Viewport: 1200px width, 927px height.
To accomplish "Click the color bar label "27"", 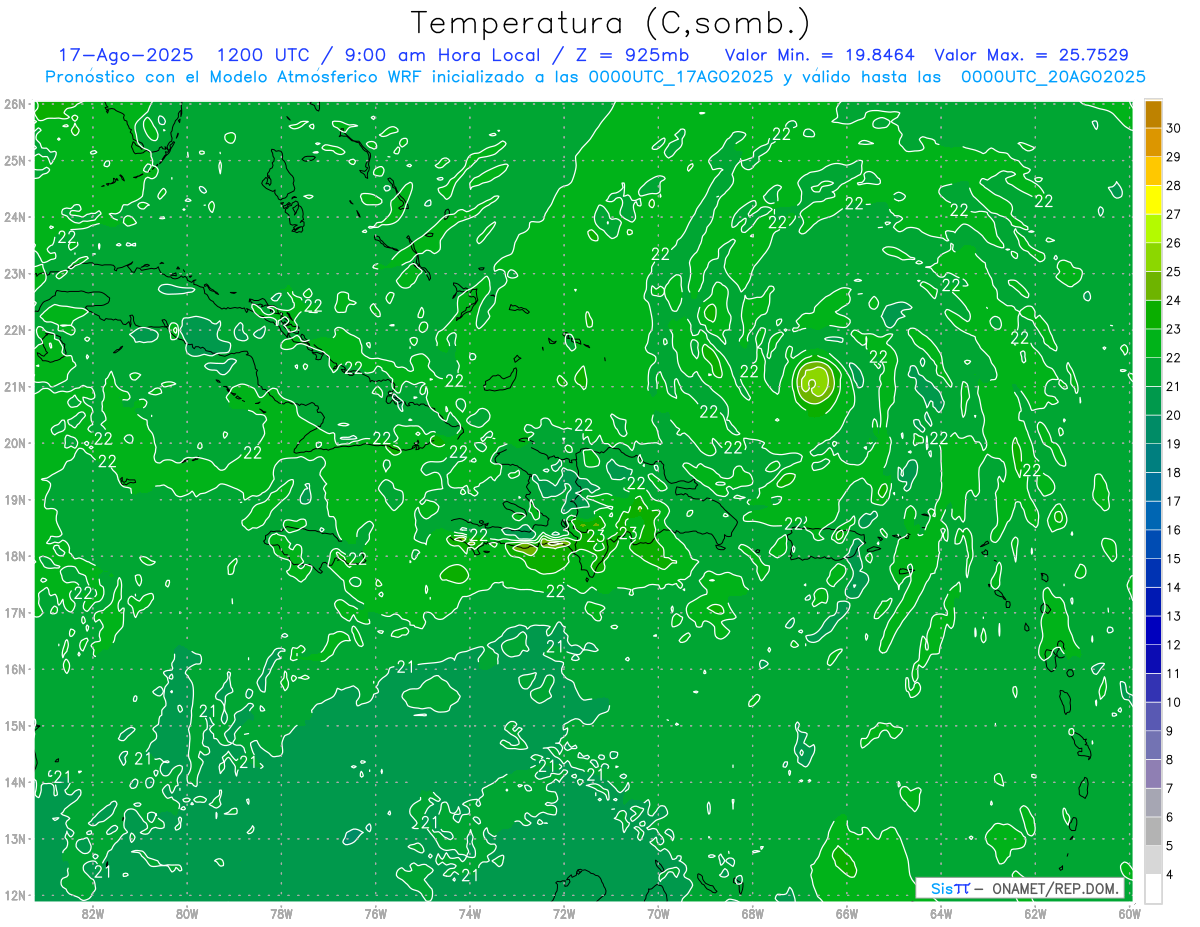I will coord(1174,214).
